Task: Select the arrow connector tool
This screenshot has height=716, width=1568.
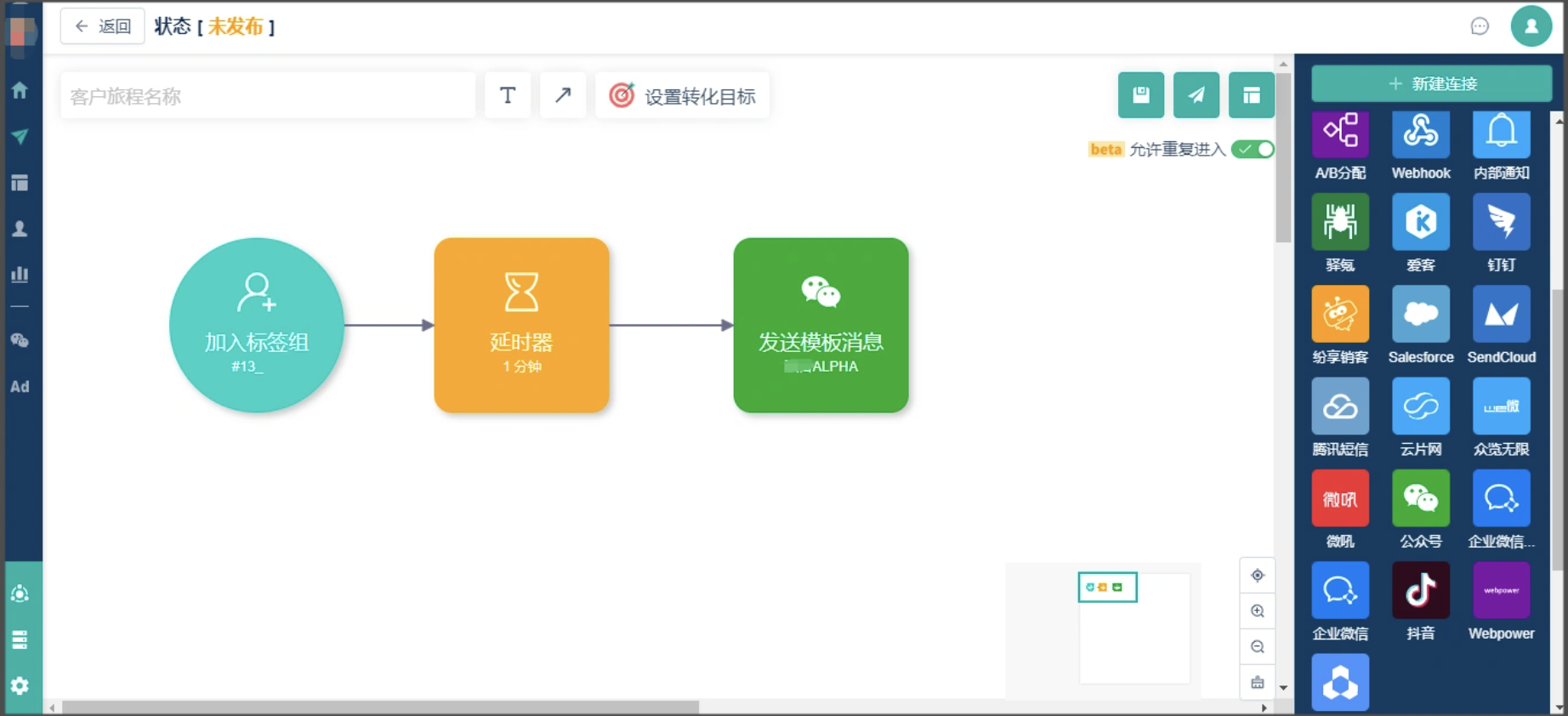Action: click(x=563, y=95)
